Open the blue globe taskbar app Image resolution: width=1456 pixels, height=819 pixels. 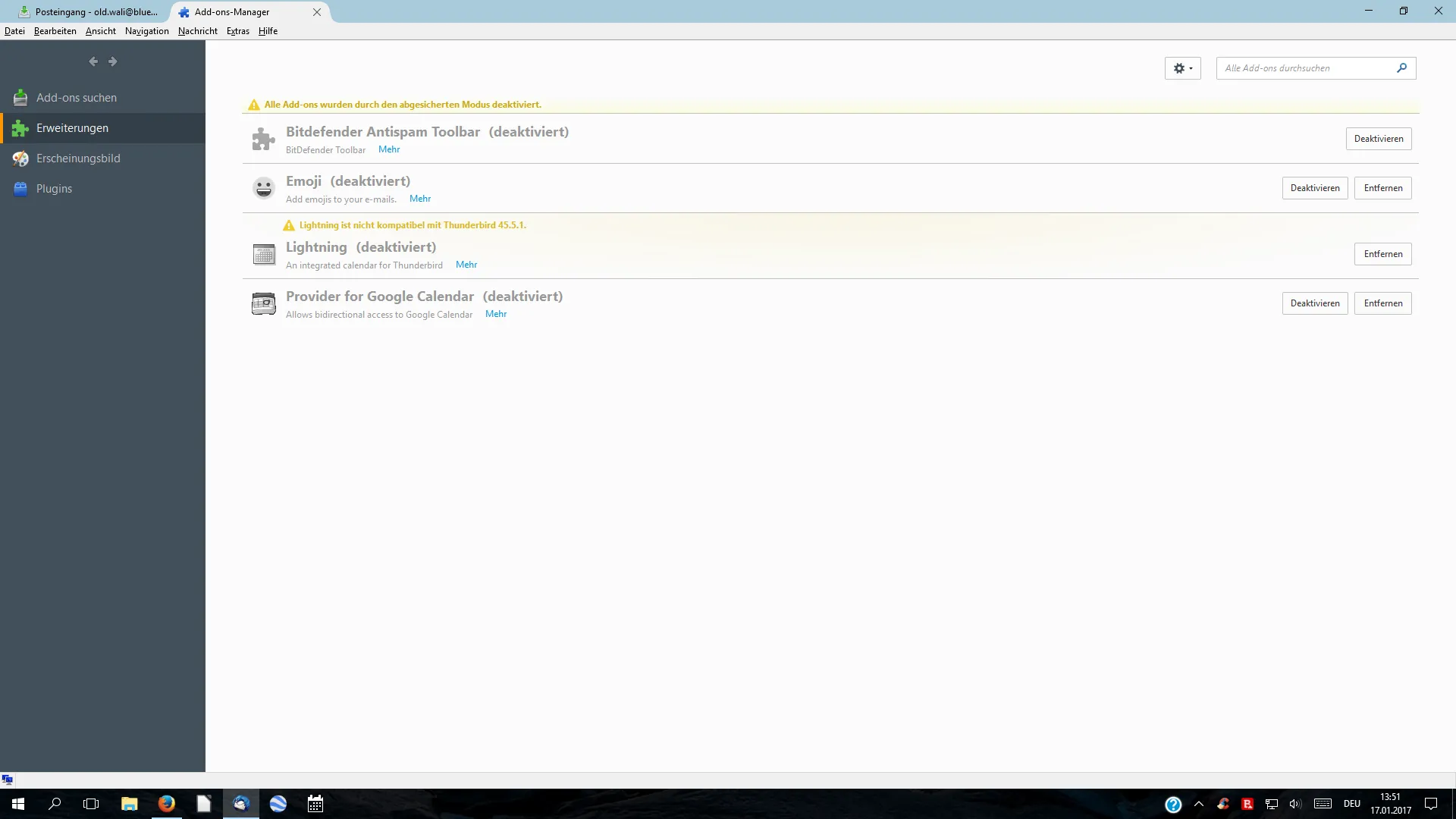click(x=278, y=804)
